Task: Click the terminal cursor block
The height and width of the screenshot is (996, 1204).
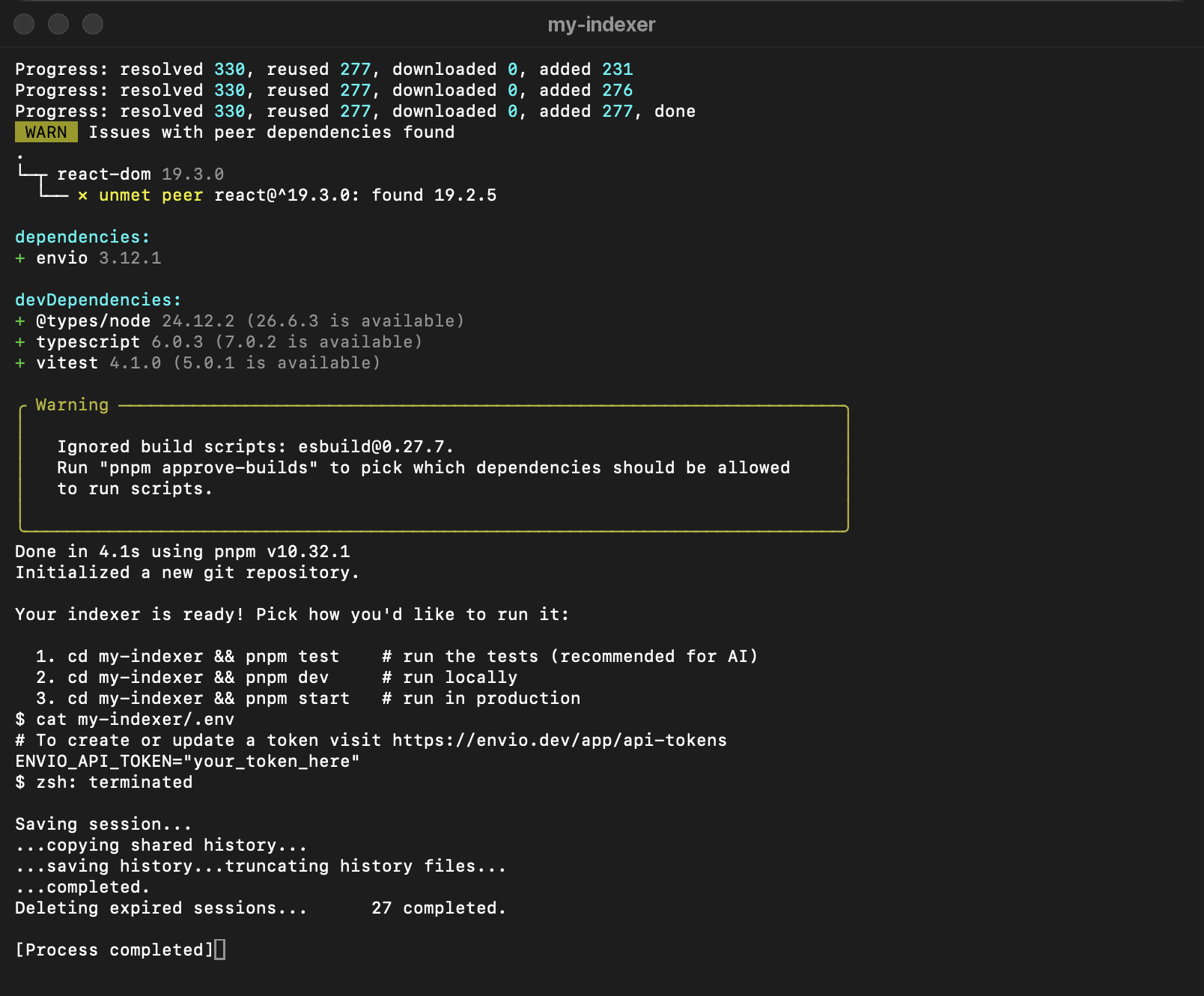Action: click(x=219, y=950)
